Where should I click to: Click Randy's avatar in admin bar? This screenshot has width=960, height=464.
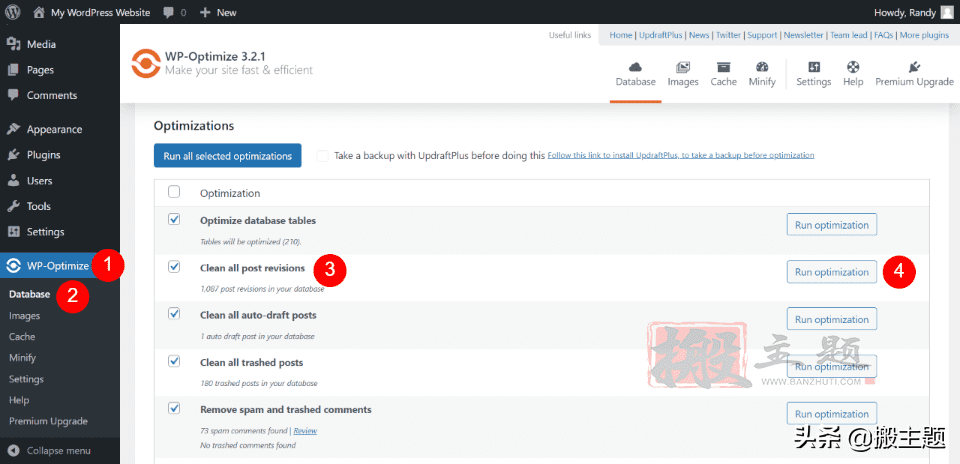(x=946, y=12)
